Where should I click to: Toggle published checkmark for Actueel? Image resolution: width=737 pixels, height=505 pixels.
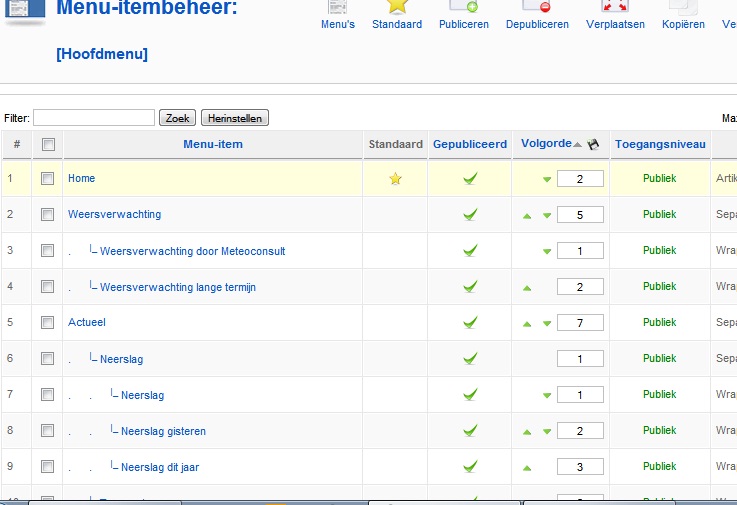click(x=470, y=323)
